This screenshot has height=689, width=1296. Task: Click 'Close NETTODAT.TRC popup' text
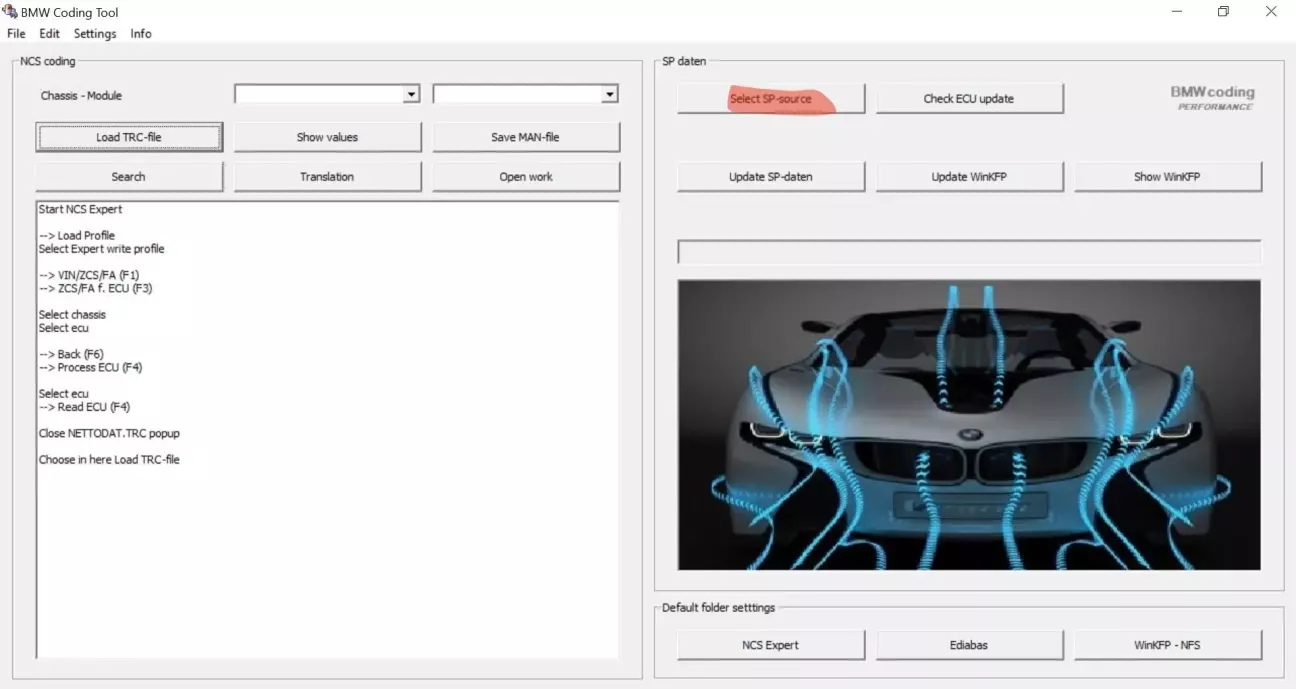tap(110, 433)
